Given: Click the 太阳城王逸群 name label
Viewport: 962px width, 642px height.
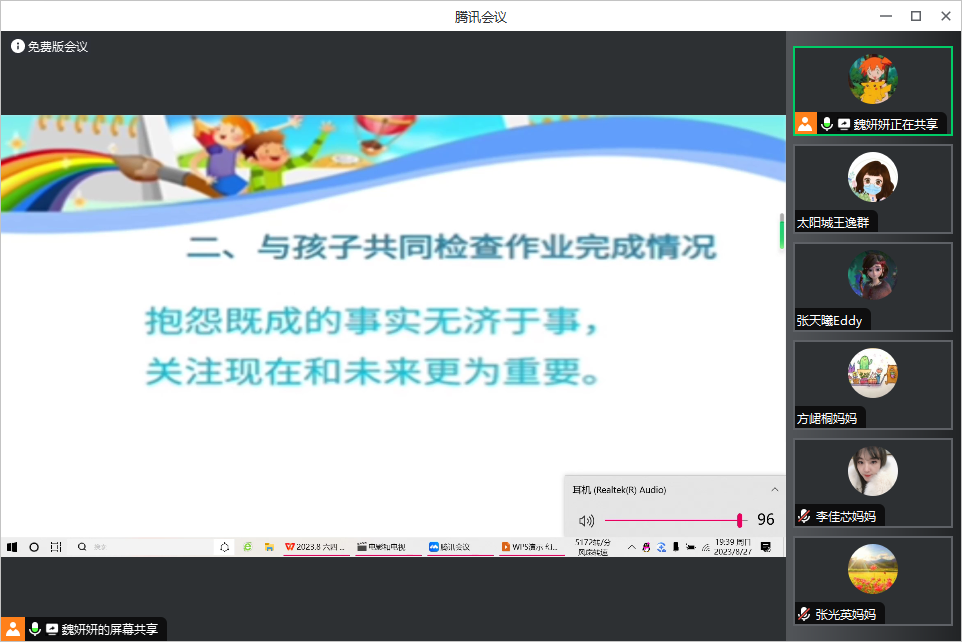Looking at the screenshot, I should click(x=833, y=222).
